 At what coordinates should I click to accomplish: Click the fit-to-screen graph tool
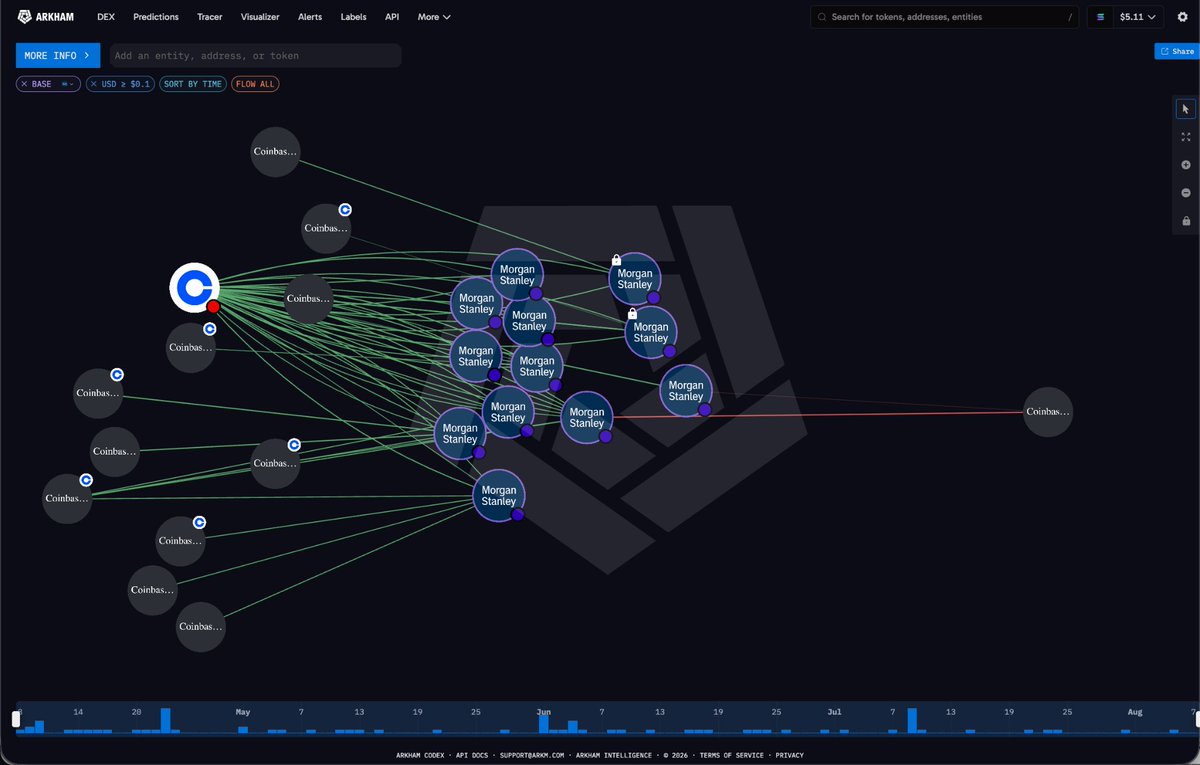(x=1185, y=137)
